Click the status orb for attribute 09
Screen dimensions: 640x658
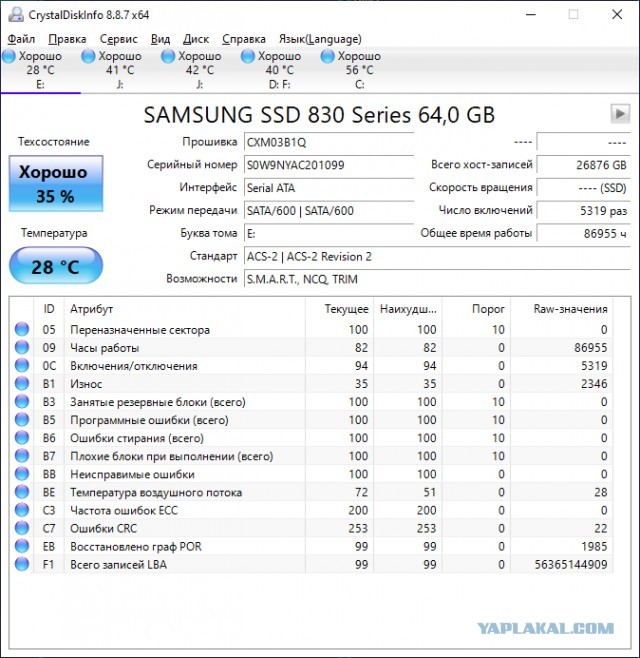pyautogui.click(x=22, y=347)
